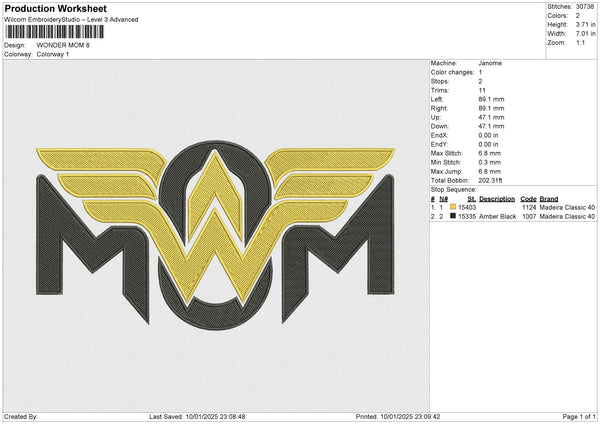Click the stitch count 15403
The width and height of the screenshot is (600, 424).
(x=467, y=207)
